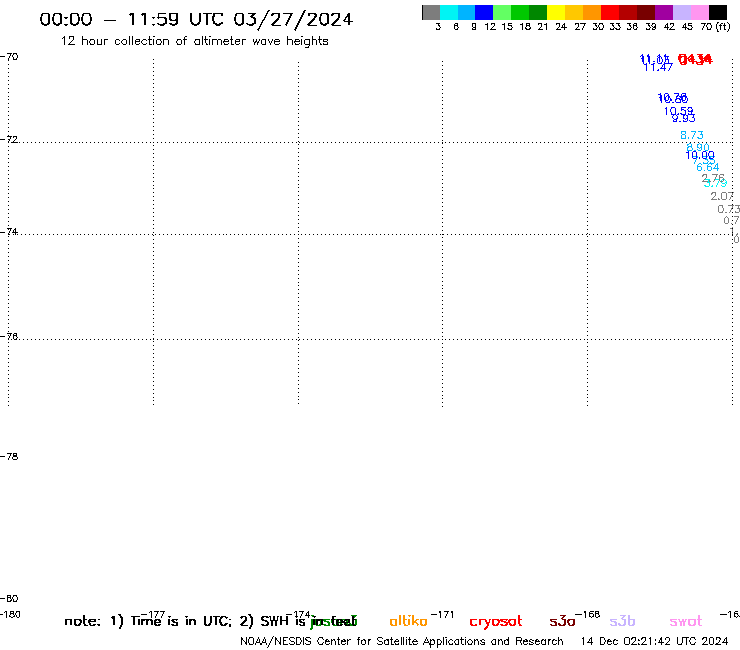Image resolution: width=740 pixels, height=650 pixels.
Task: Click the longitude label -180
Action: pyautogui.click(x=10, y=615)
